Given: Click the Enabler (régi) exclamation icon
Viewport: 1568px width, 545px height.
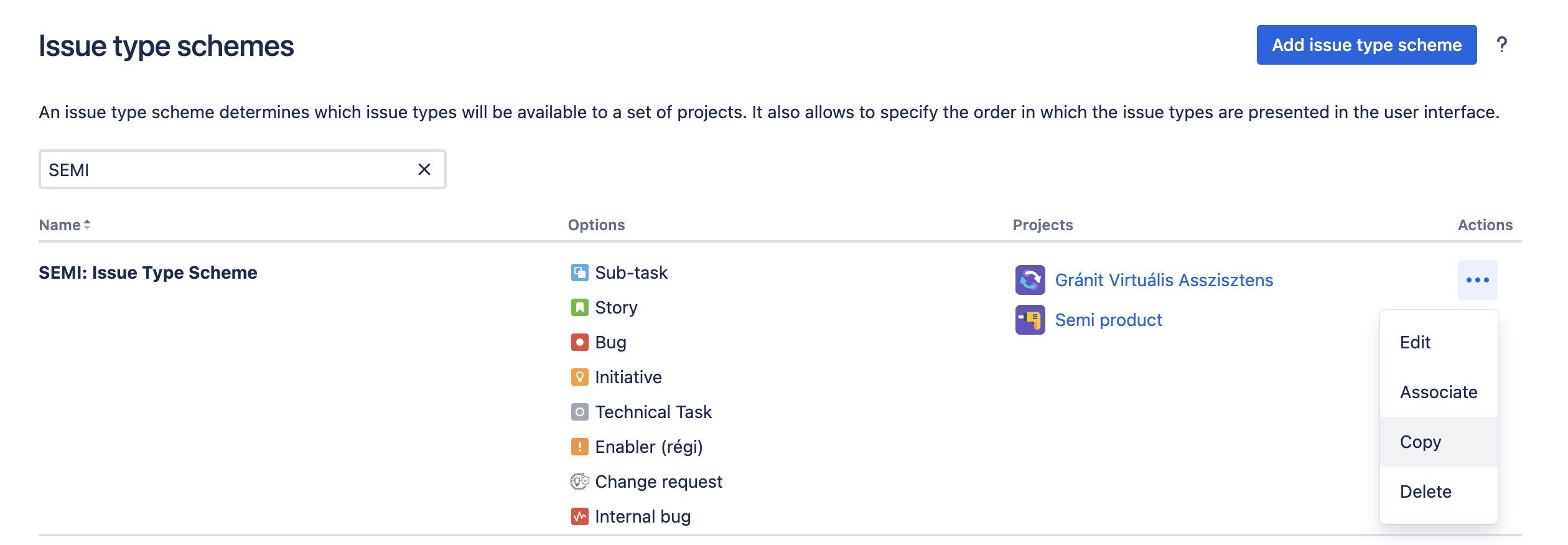Looking at the screenshot, I should click(x=579, y=447).
